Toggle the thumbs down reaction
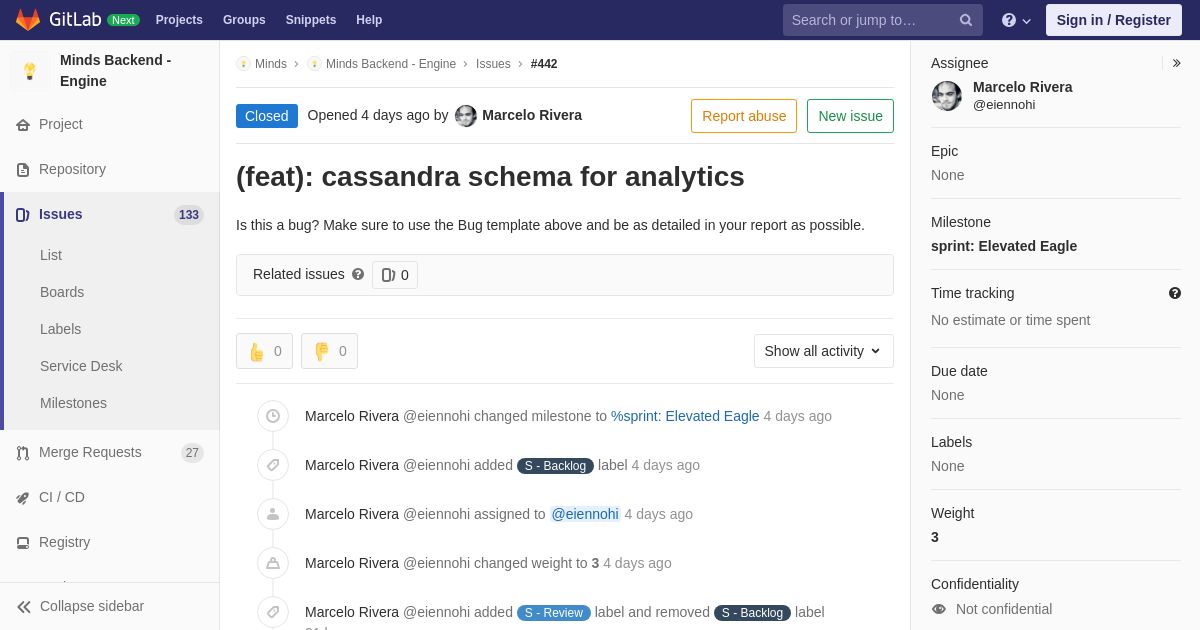This screenshot has height=630, width=1200. coord(329,351)
